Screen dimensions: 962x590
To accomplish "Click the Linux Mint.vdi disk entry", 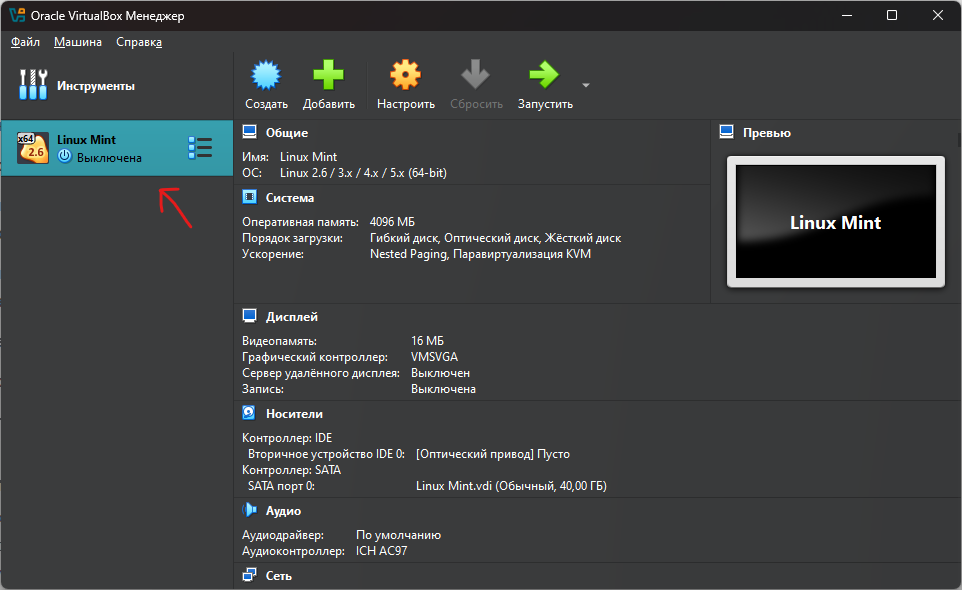I will [x=511, y=485].
